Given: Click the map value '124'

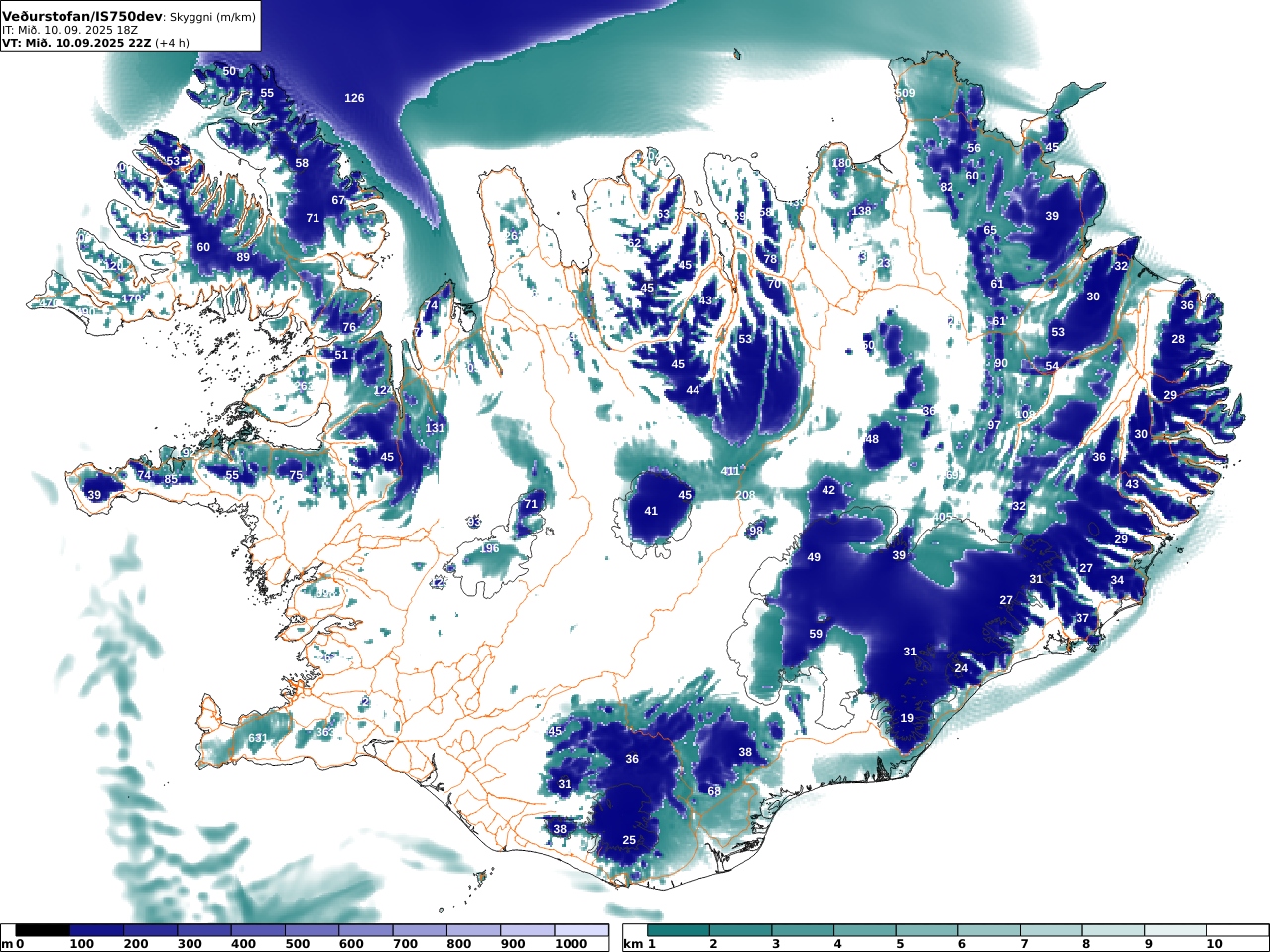Looking at the screenshot, I should (384, 391).
